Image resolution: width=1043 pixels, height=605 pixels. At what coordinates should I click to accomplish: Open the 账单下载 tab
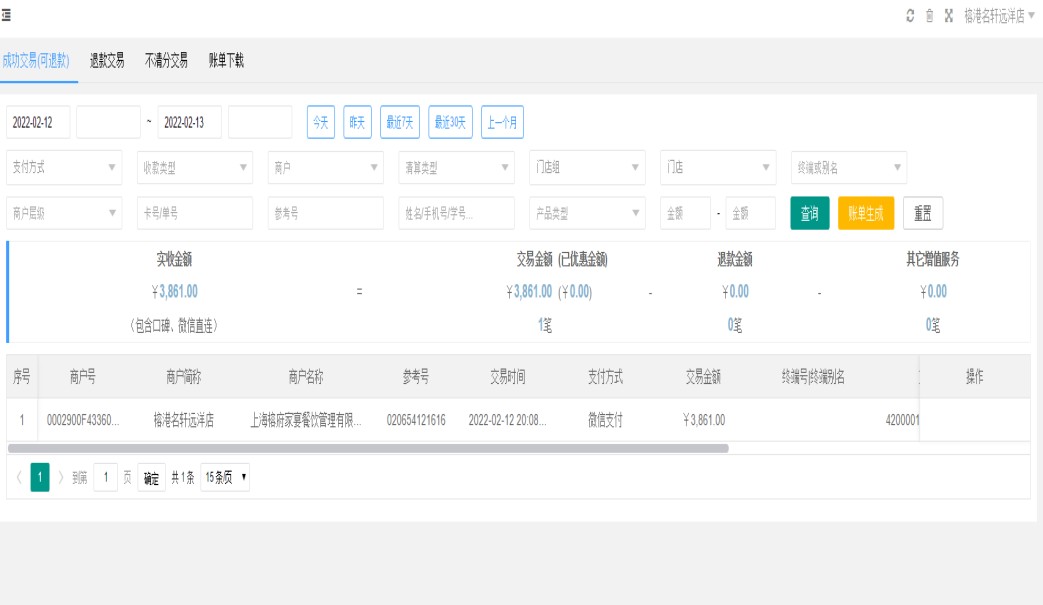(226, 61)
